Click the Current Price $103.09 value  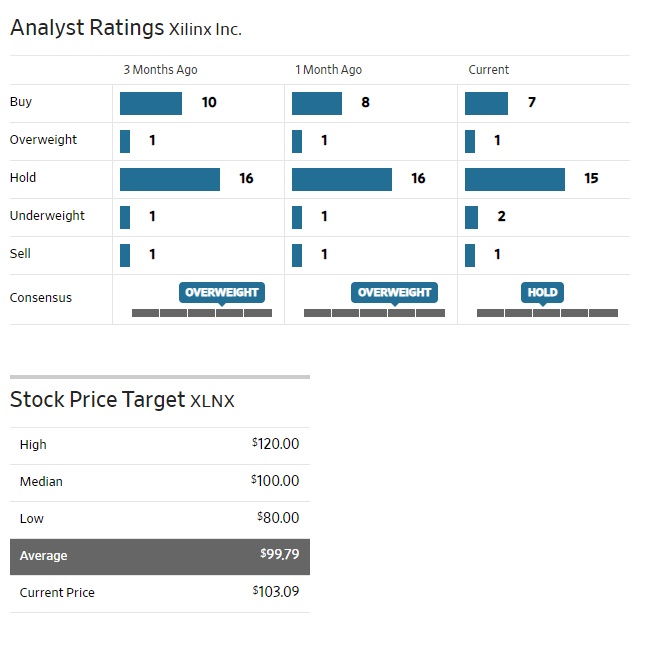(276, 592)
